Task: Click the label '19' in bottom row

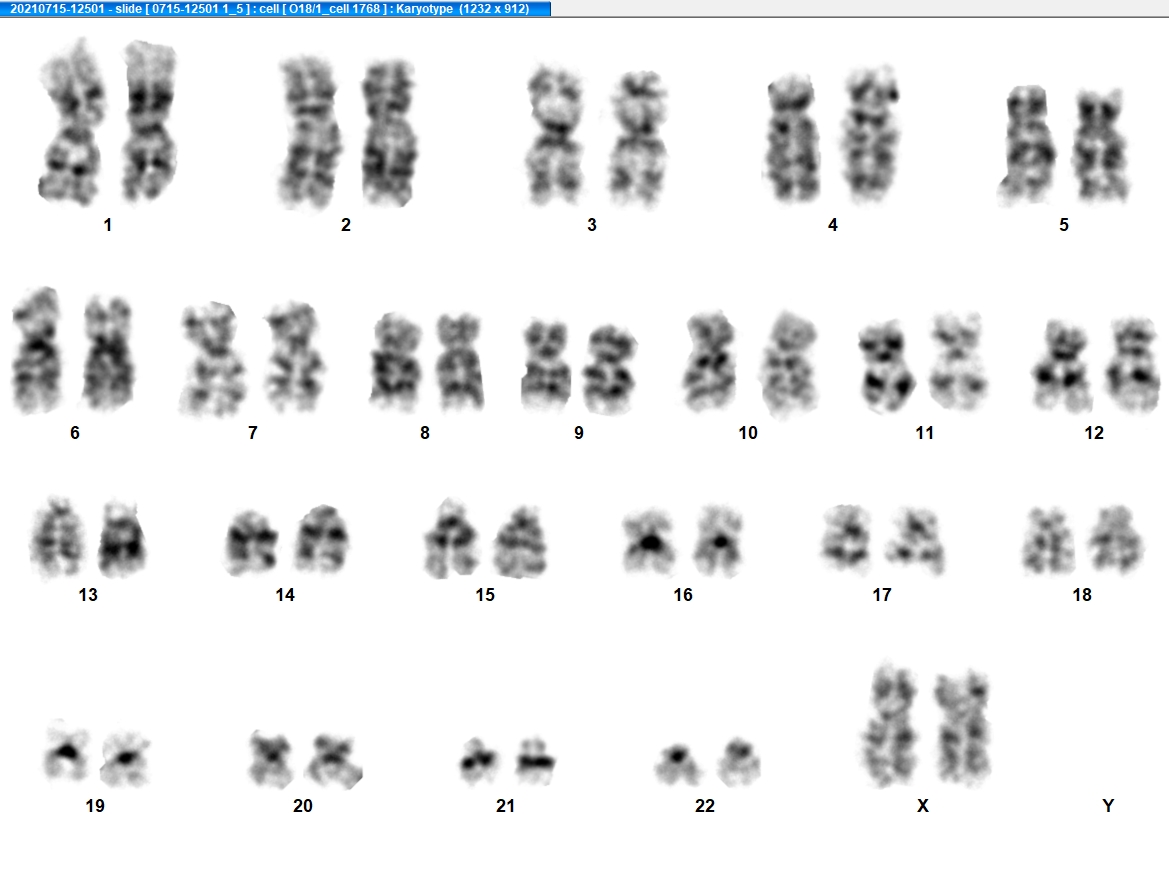Action: coord(95,805)
